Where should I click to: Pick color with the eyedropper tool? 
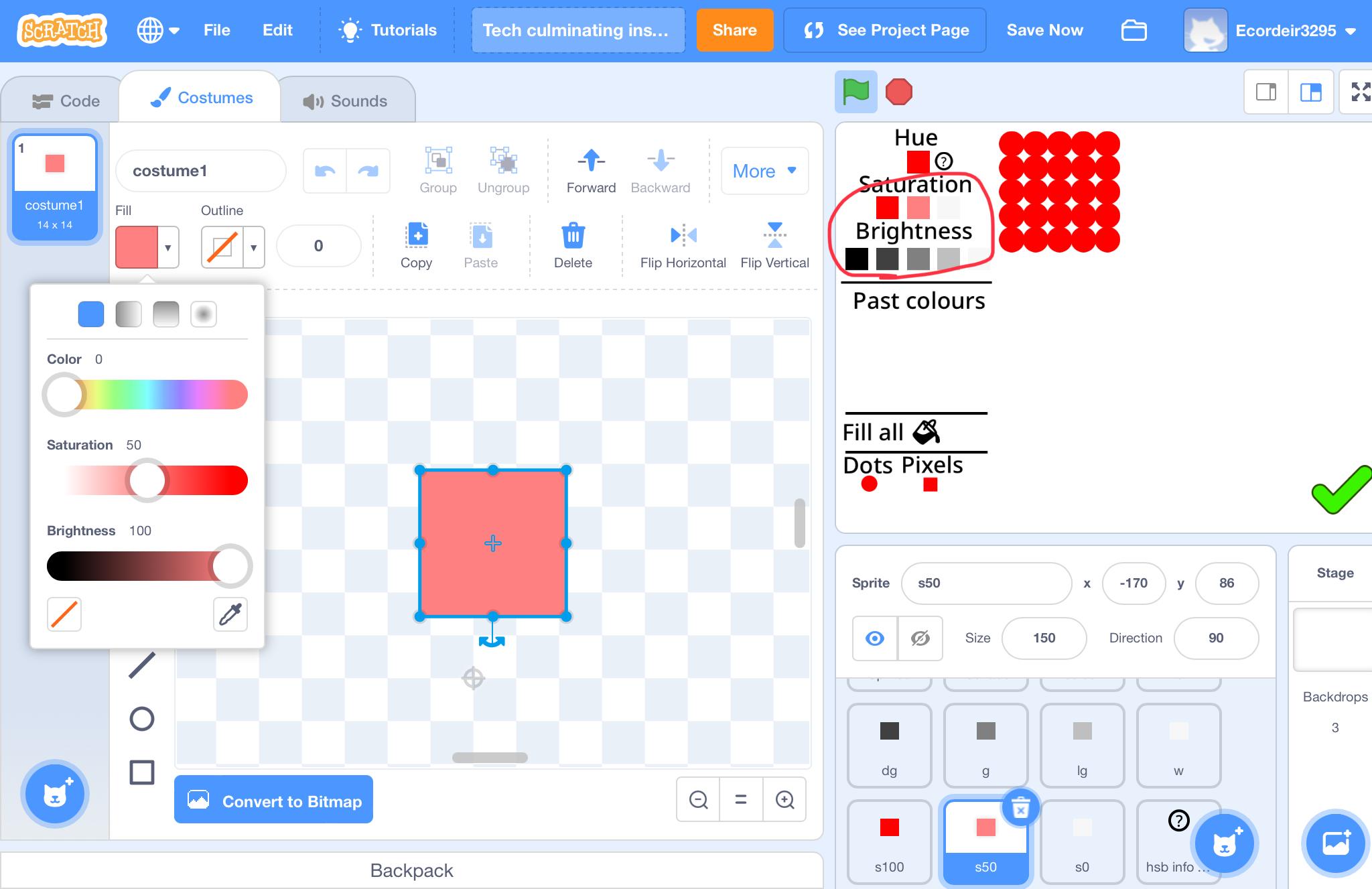coord(230,614)
